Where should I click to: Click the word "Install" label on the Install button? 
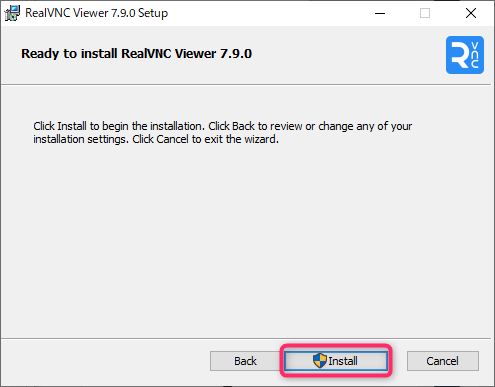[343, 361]
